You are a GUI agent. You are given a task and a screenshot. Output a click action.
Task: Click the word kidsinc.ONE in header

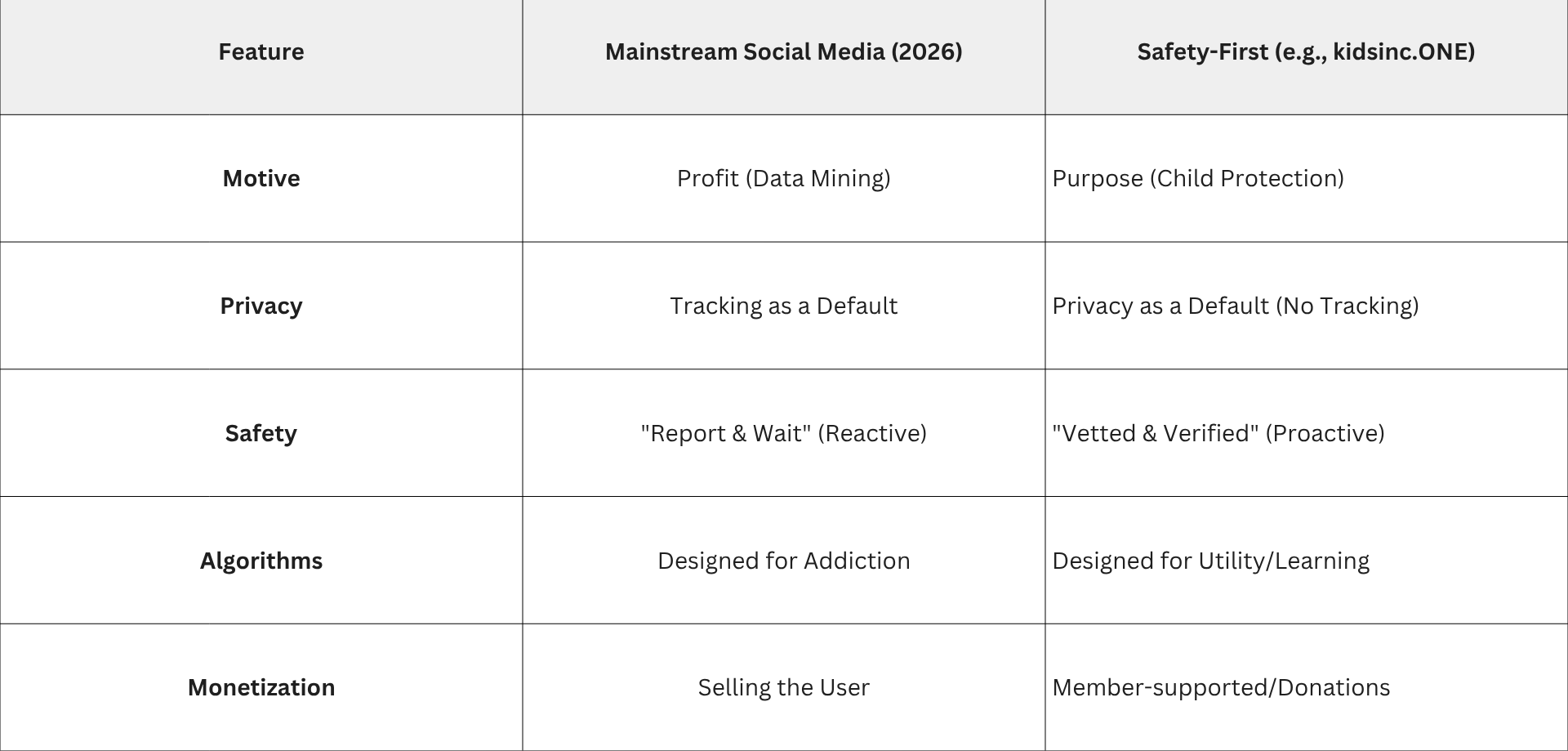pos(1400,52)
